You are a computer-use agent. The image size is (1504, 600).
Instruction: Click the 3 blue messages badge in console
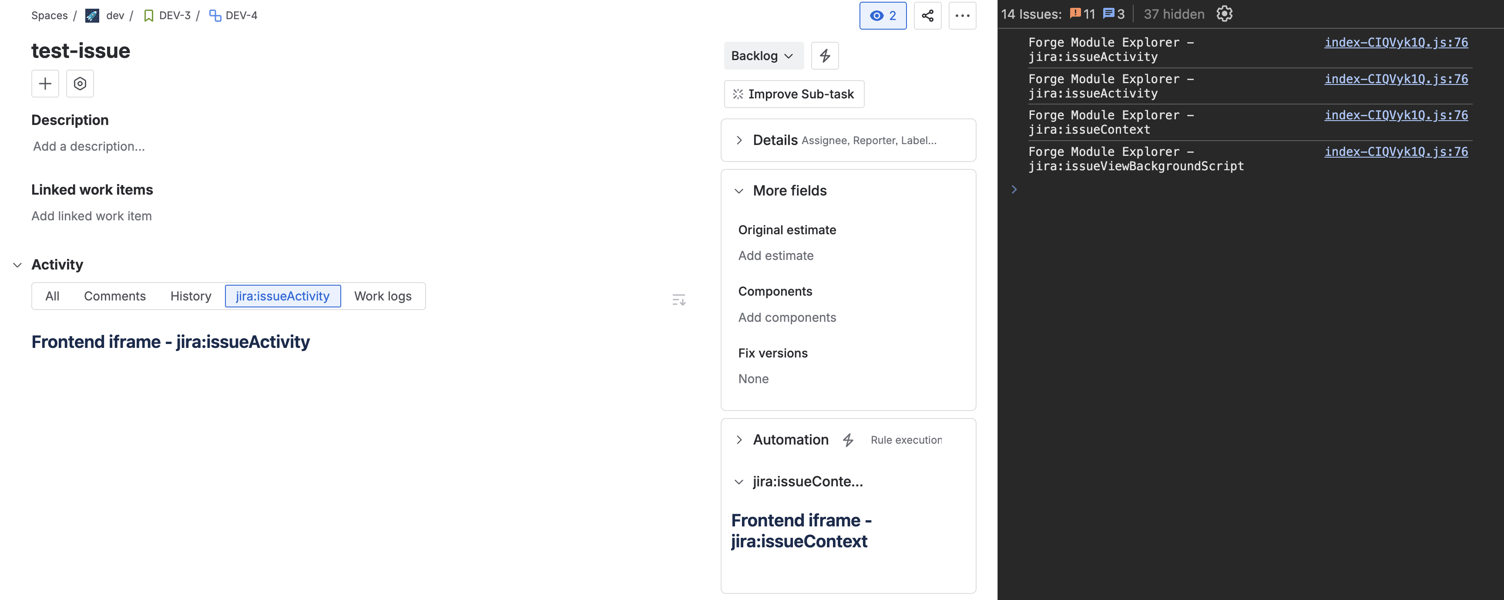coord(1114,14)
